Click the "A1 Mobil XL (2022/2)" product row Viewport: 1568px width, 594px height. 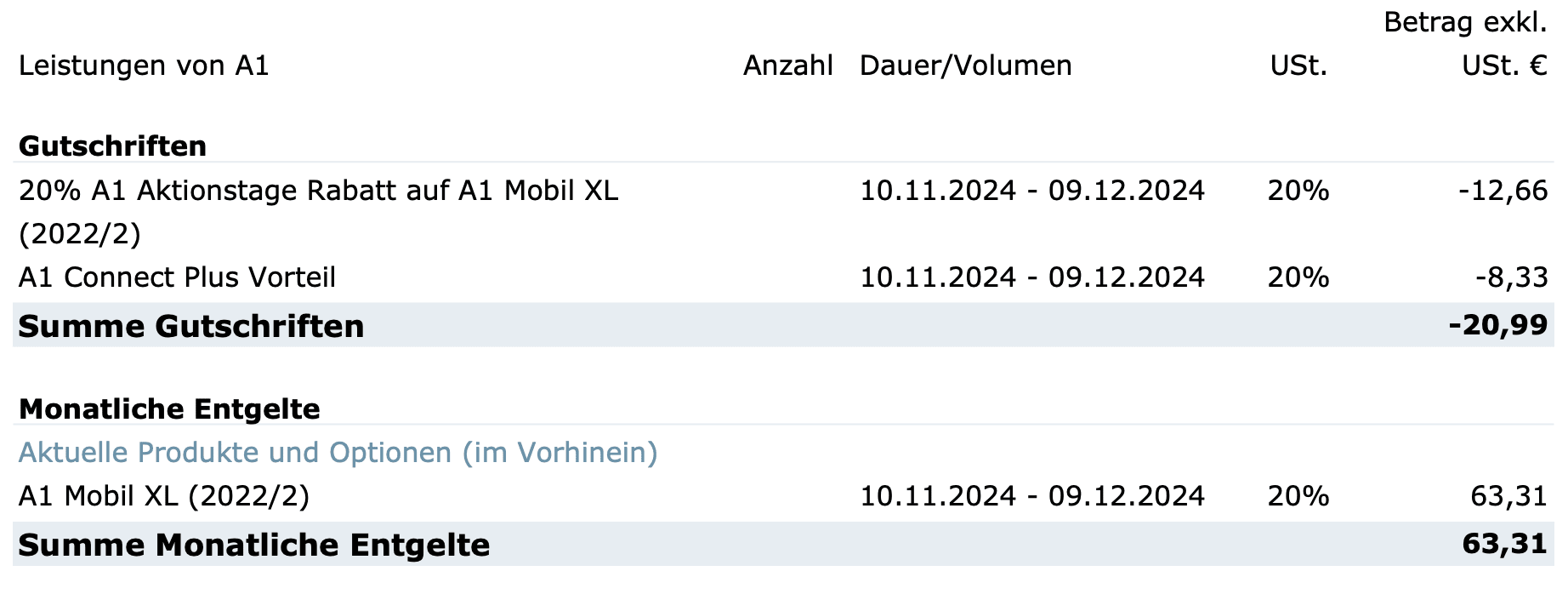[x=164, y=496]
